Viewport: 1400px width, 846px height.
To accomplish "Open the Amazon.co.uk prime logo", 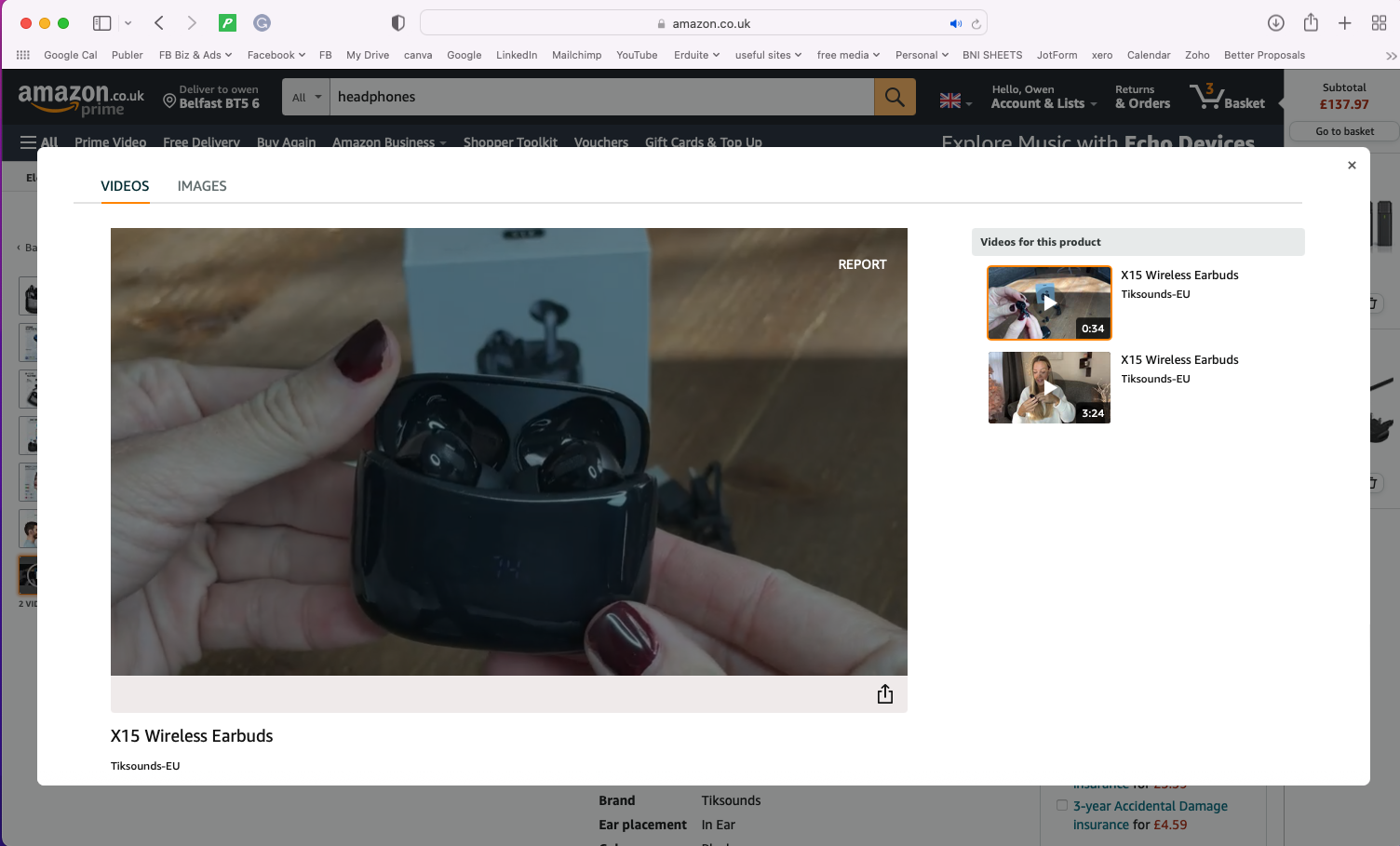I will tap(81, 99).
